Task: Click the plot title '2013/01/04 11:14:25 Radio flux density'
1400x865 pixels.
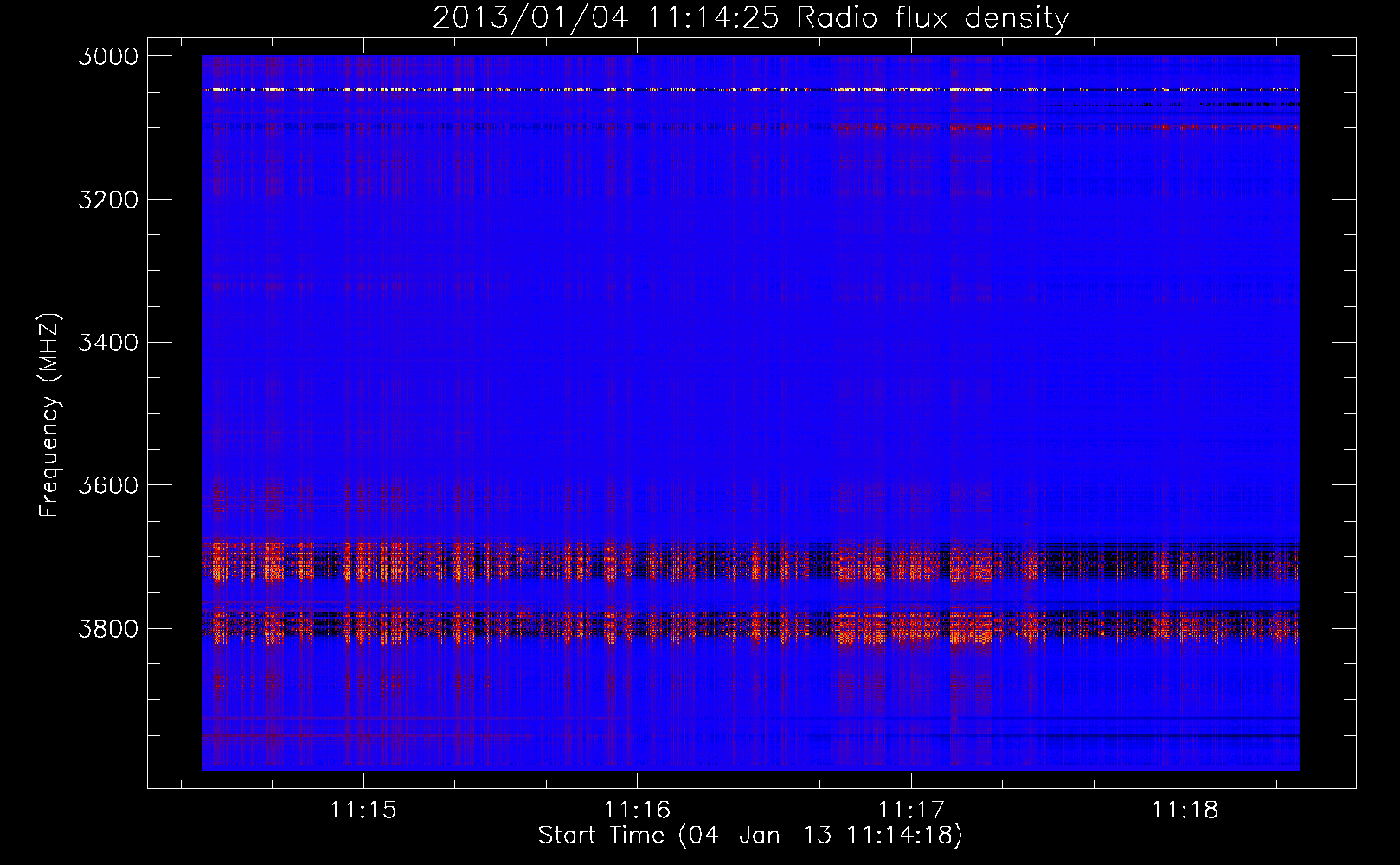Action: coord(750,18)
